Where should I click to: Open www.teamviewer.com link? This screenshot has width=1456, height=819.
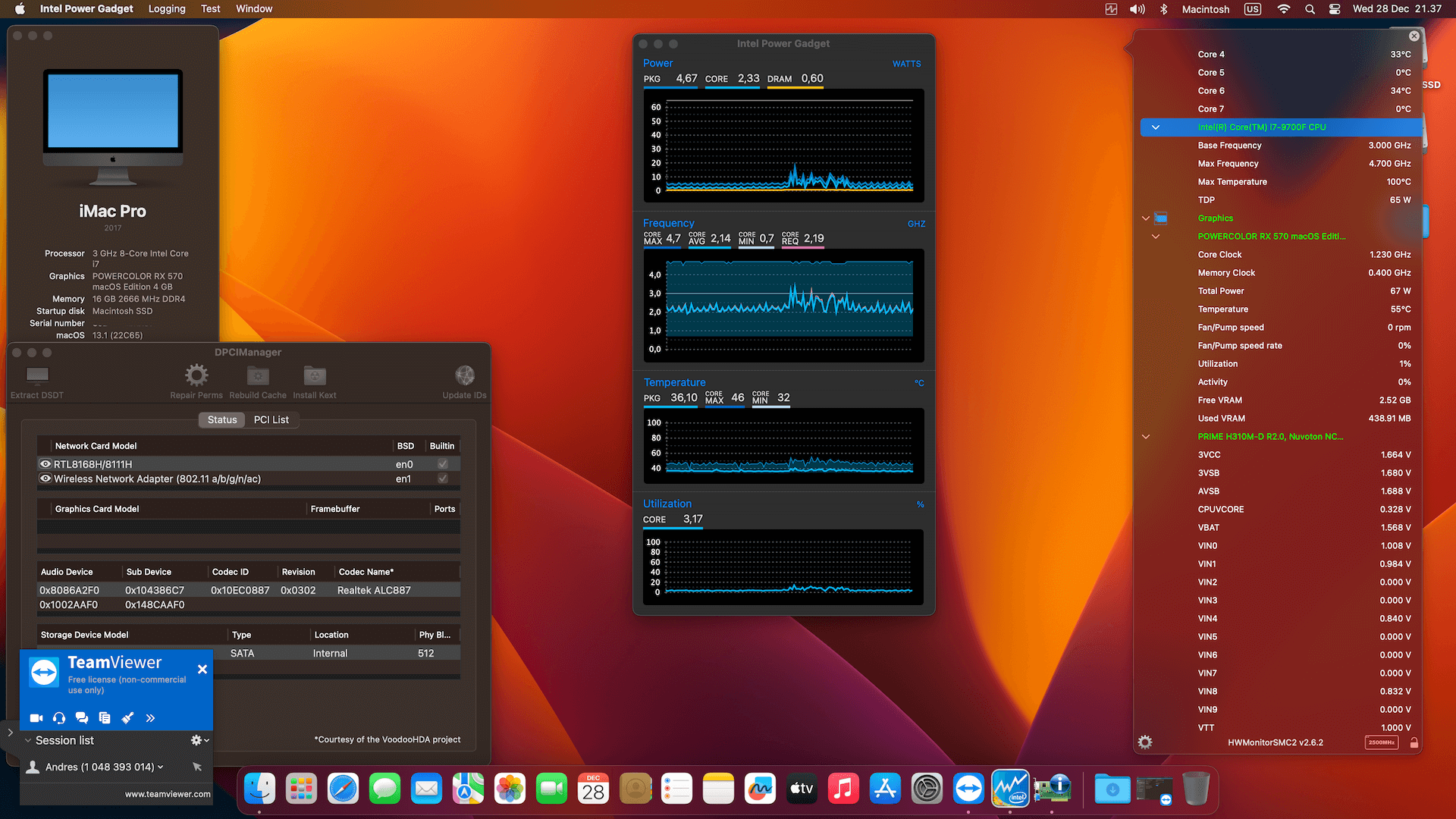coord(168,794)
